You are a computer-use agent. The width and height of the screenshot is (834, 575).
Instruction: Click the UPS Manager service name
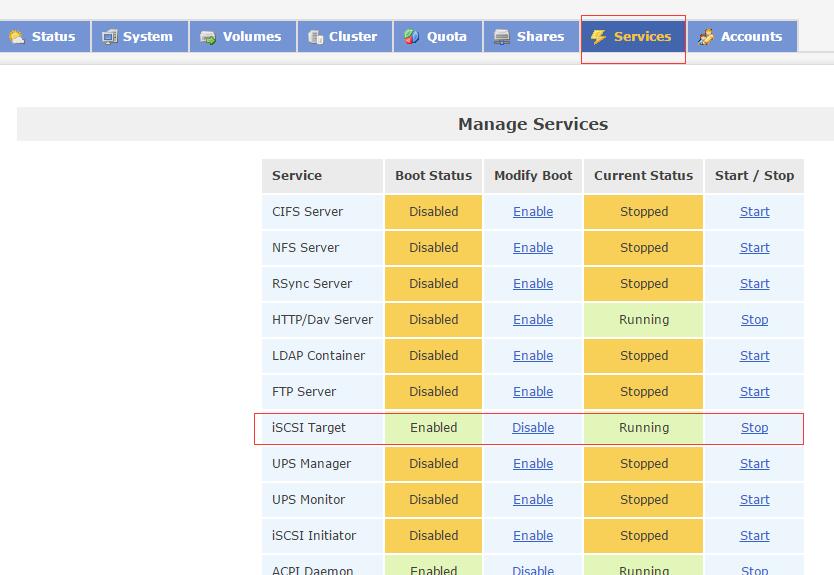click(311, 464)
